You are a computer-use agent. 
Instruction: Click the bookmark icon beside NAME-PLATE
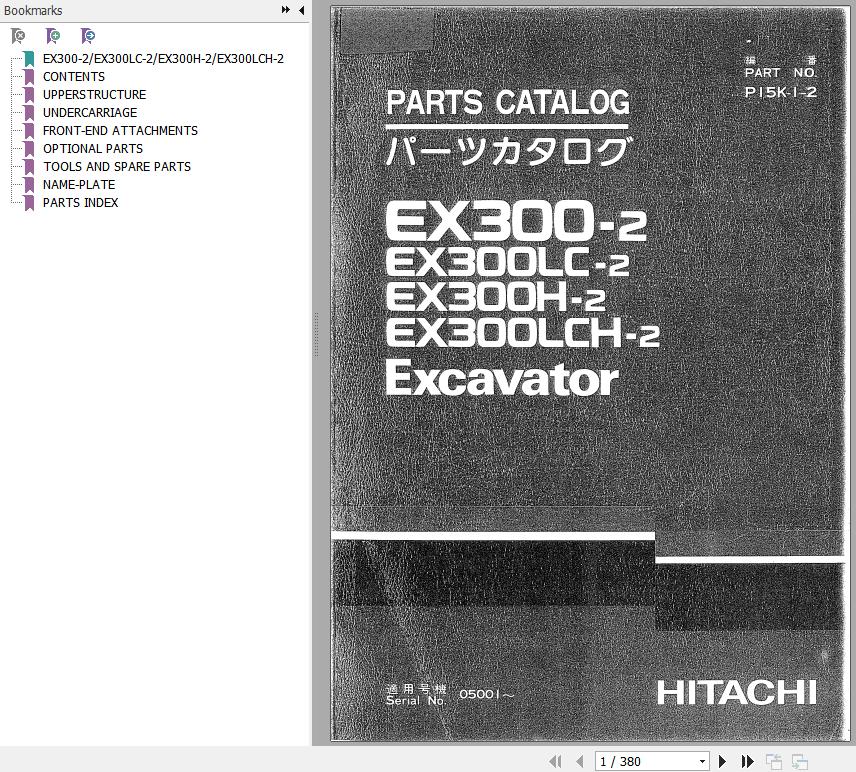pyautogui.click(x=29, y=185)
